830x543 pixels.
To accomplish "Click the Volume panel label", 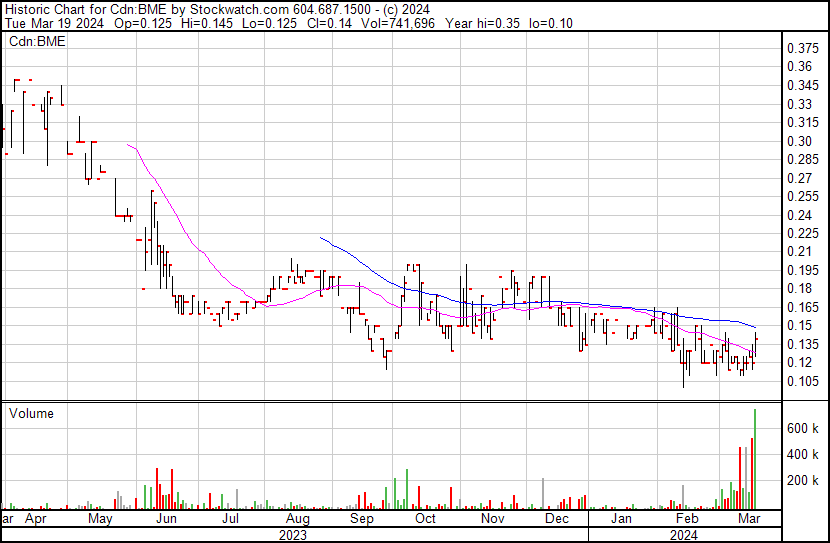I will pyautogui.click(x=31, y=413).
